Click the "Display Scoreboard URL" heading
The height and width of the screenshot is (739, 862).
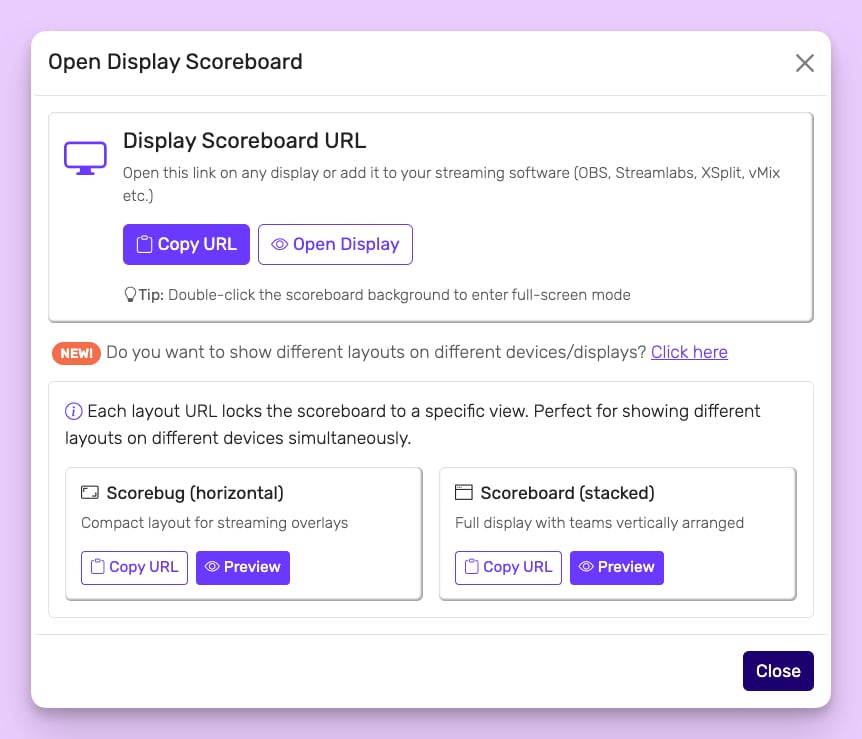tap(244, 141)
